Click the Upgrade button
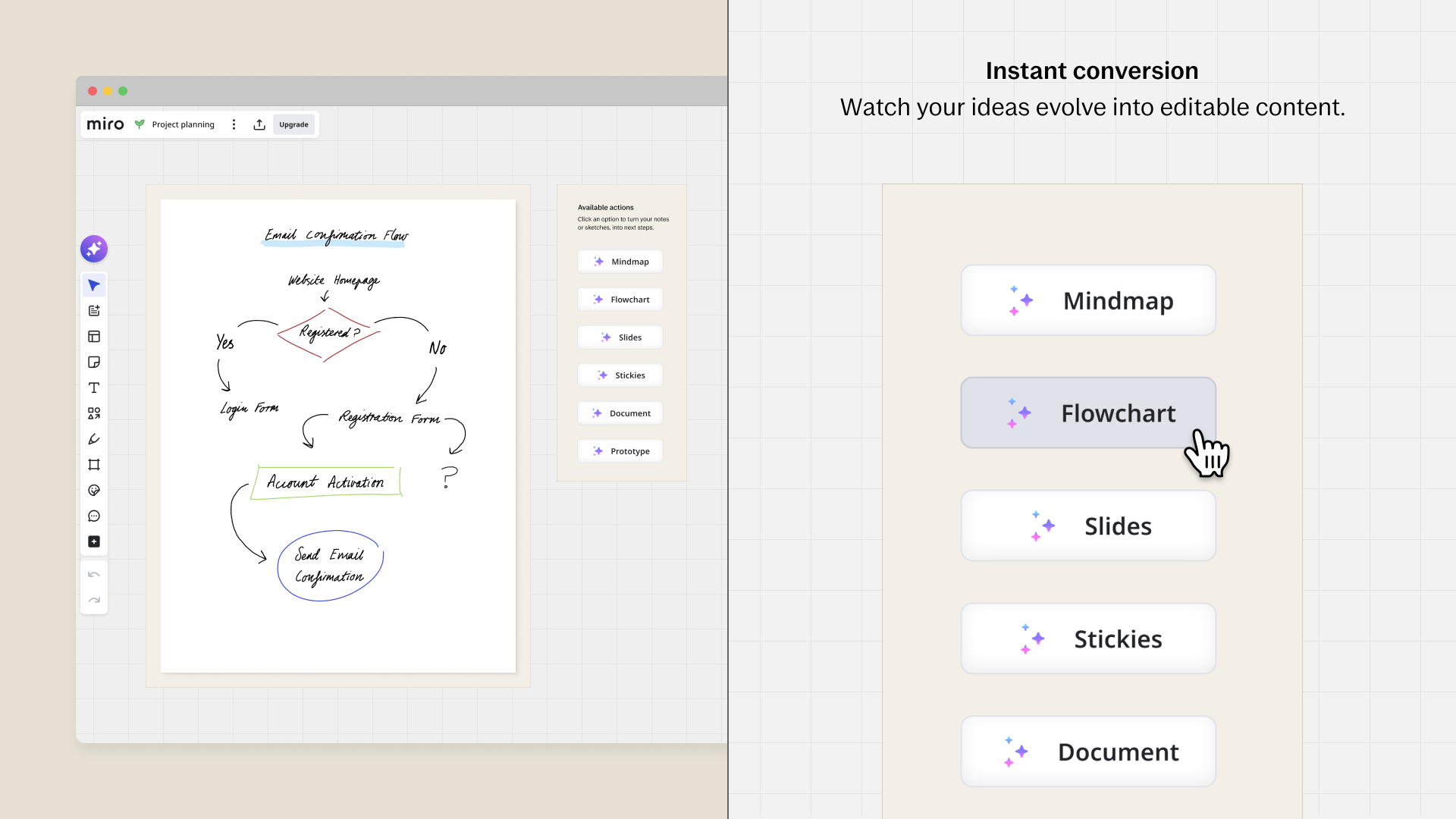 [293, 124]
